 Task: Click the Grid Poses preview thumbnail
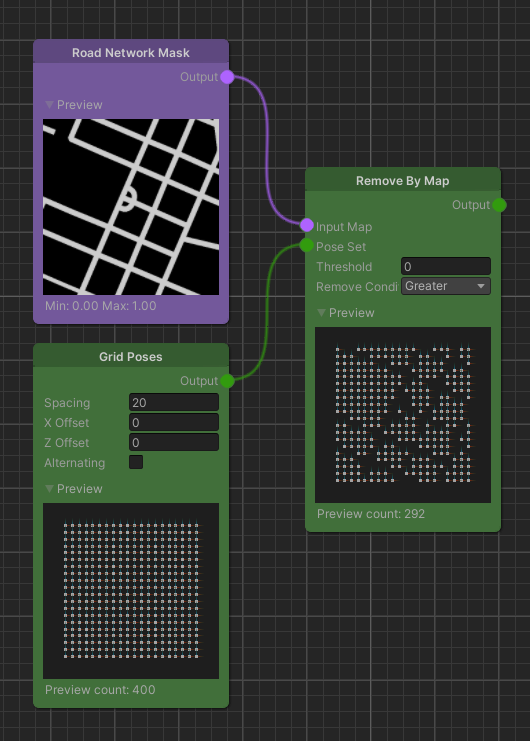[x=131, y=591]
